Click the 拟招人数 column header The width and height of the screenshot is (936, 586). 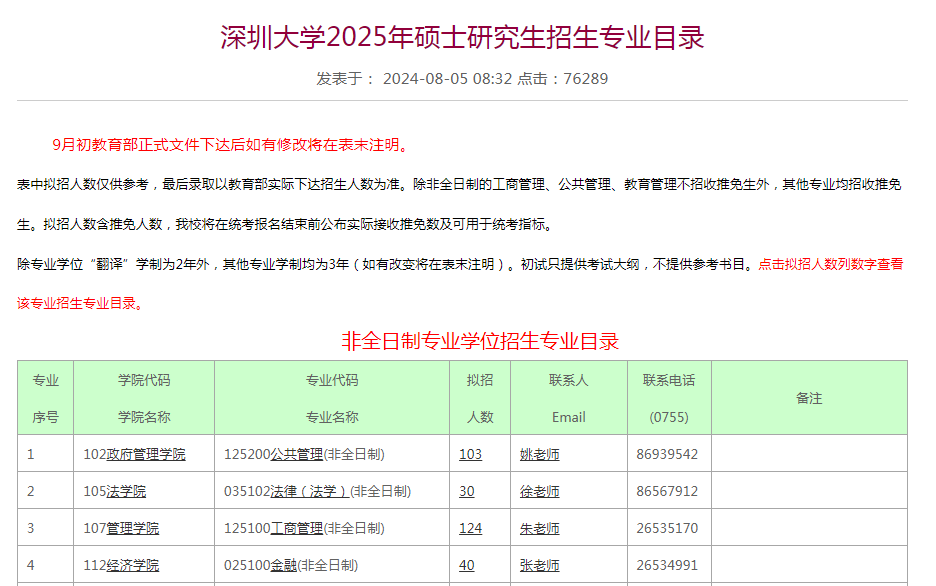[x=480, y=398]
